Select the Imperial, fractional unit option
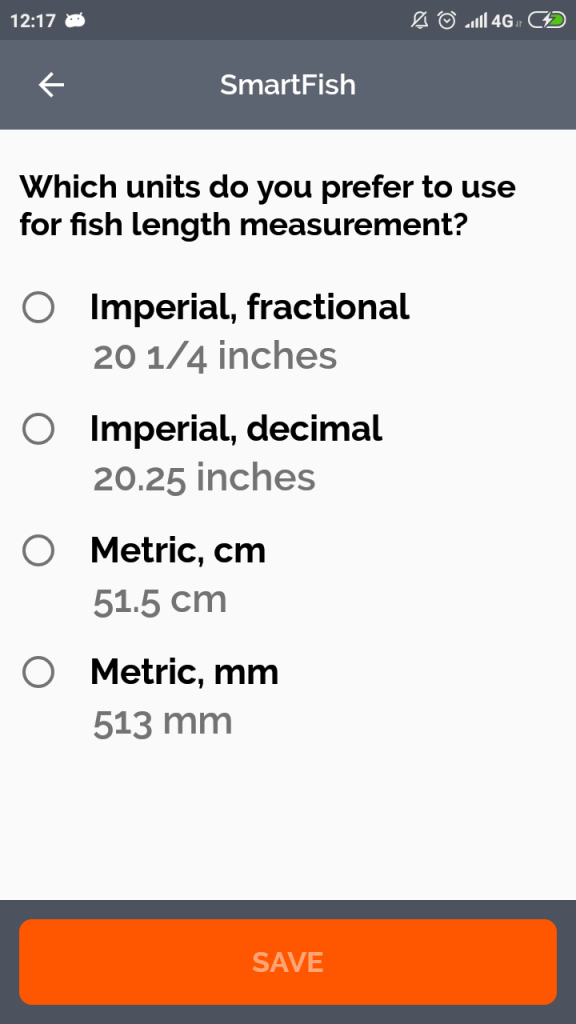Viewport: 576px width, 1024px height. point(38,308)
